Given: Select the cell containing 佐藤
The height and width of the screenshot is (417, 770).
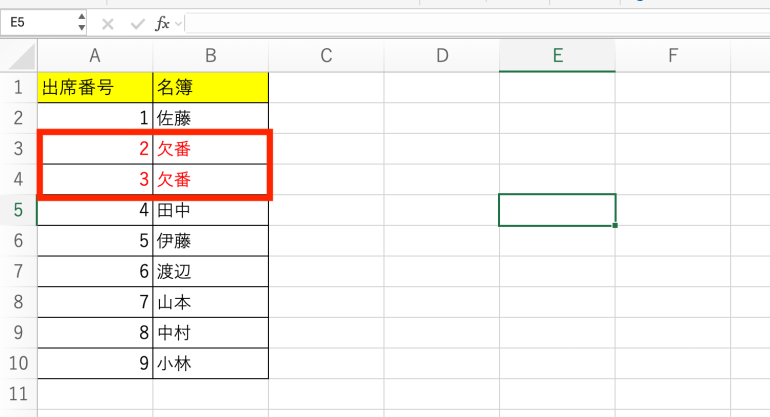Looking at the screenshot, I should point(211,118).
